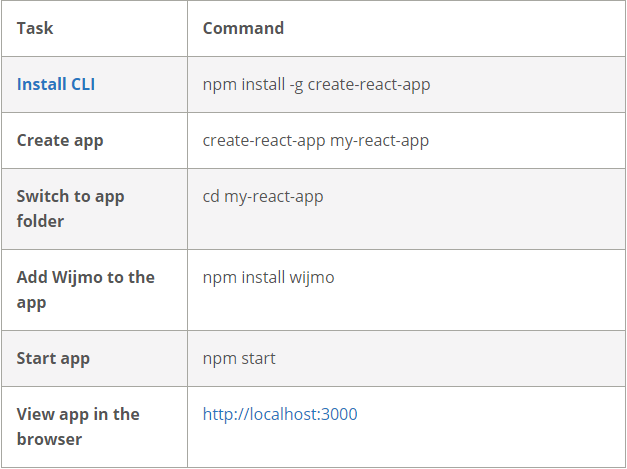Click the npm install wijmo command text

(268, 277)
